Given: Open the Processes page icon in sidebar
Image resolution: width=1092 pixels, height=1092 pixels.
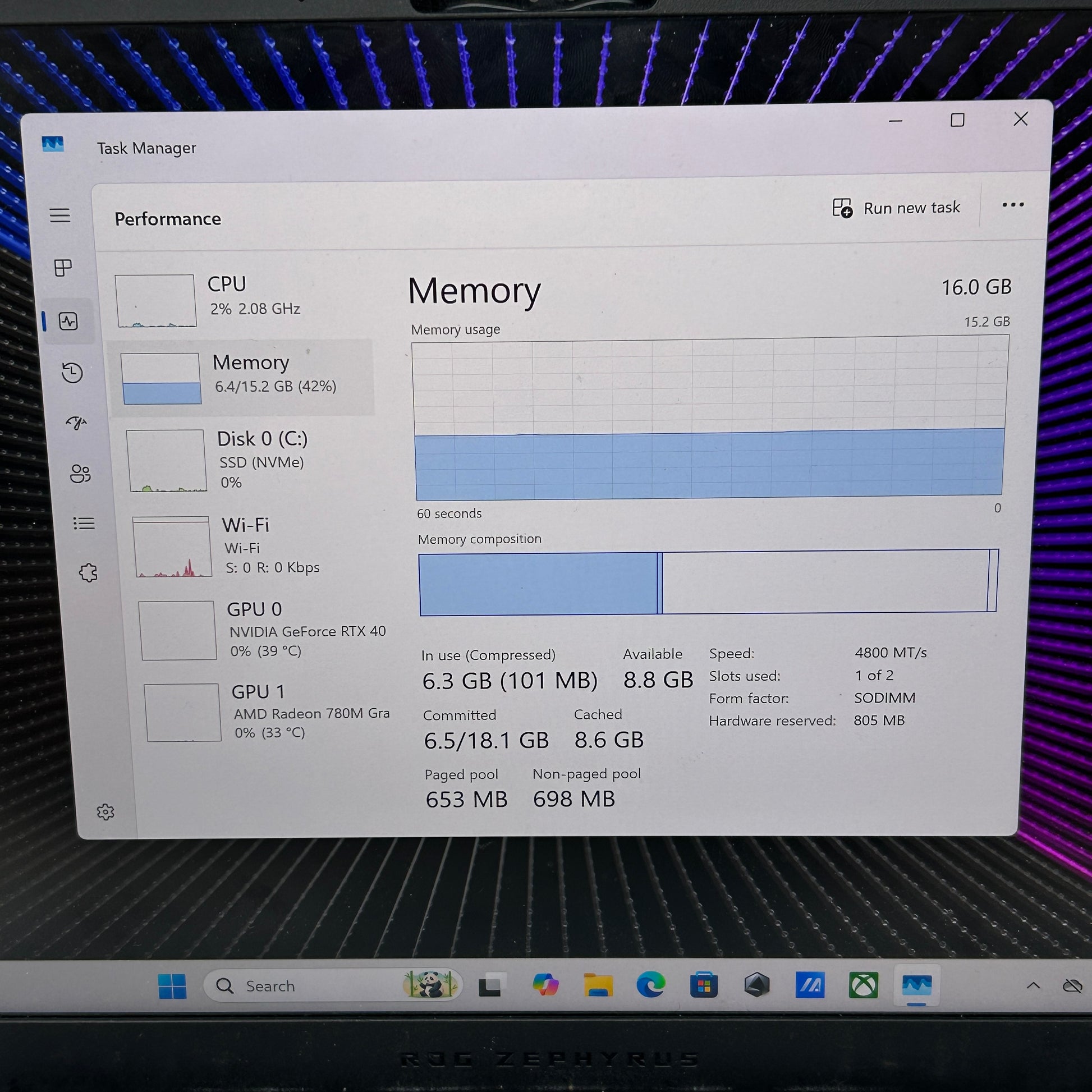Looking at the screenshot, I should click(x=63, y=267).
